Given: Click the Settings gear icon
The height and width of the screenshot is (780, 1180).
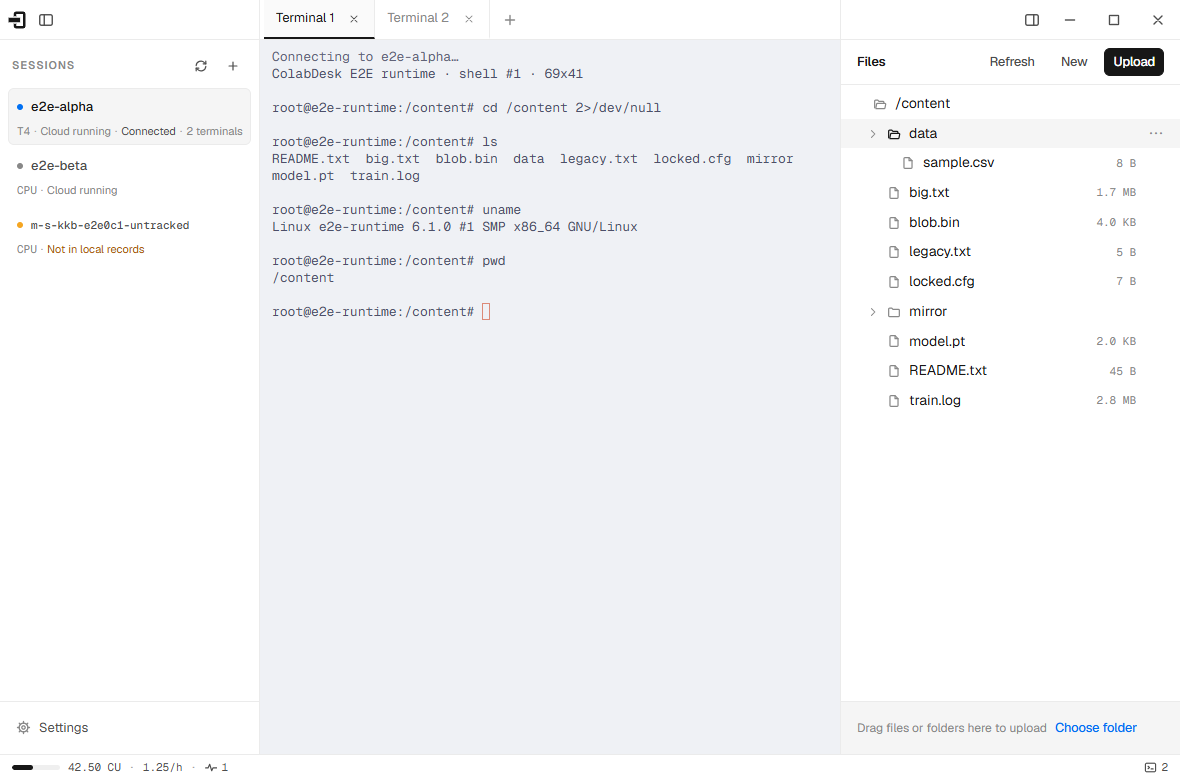Looking at the screenshot, I should tap(23, 727).
